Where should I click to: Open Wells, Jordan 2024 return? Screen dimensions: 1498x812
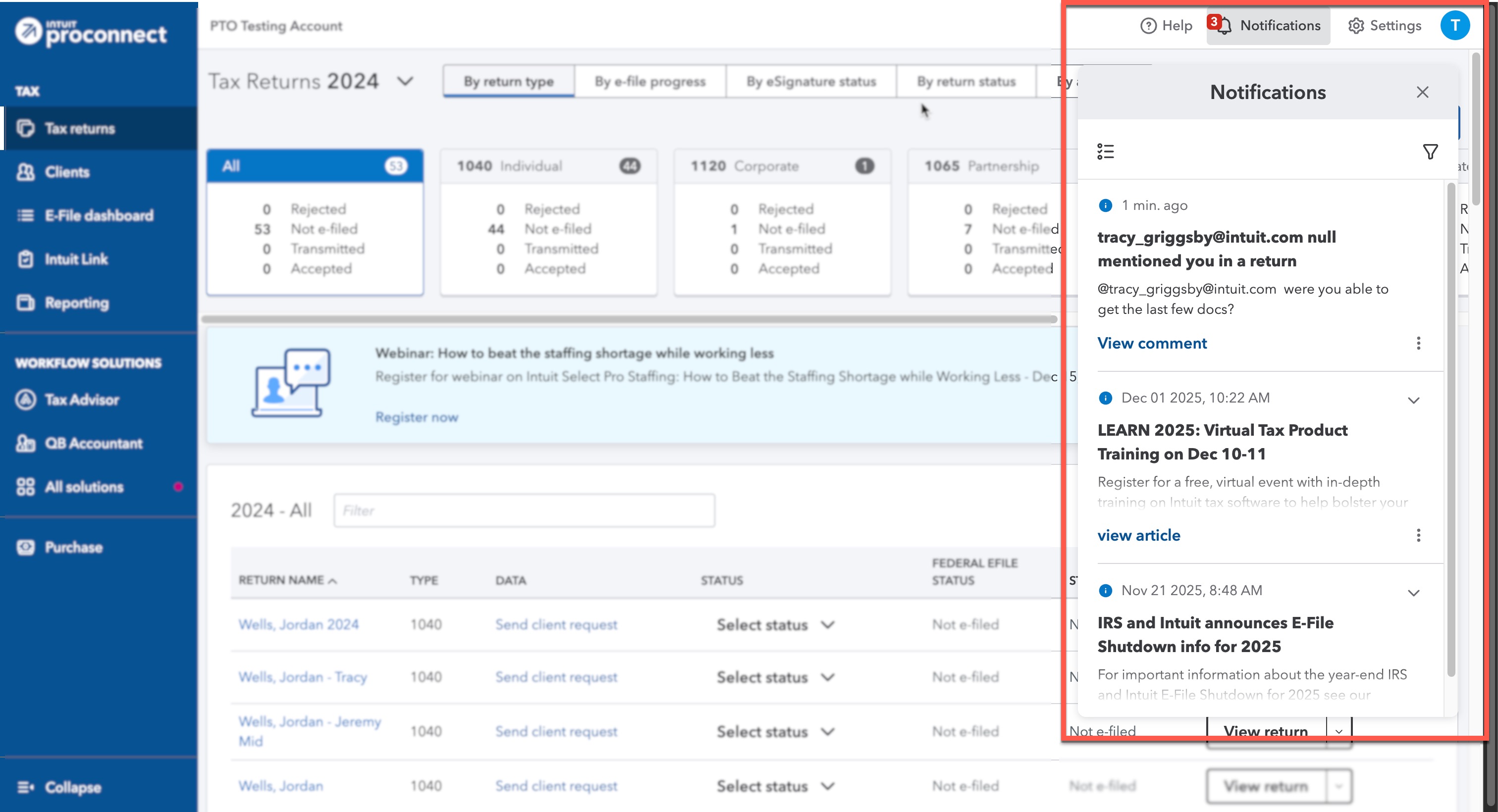point(298,625)
